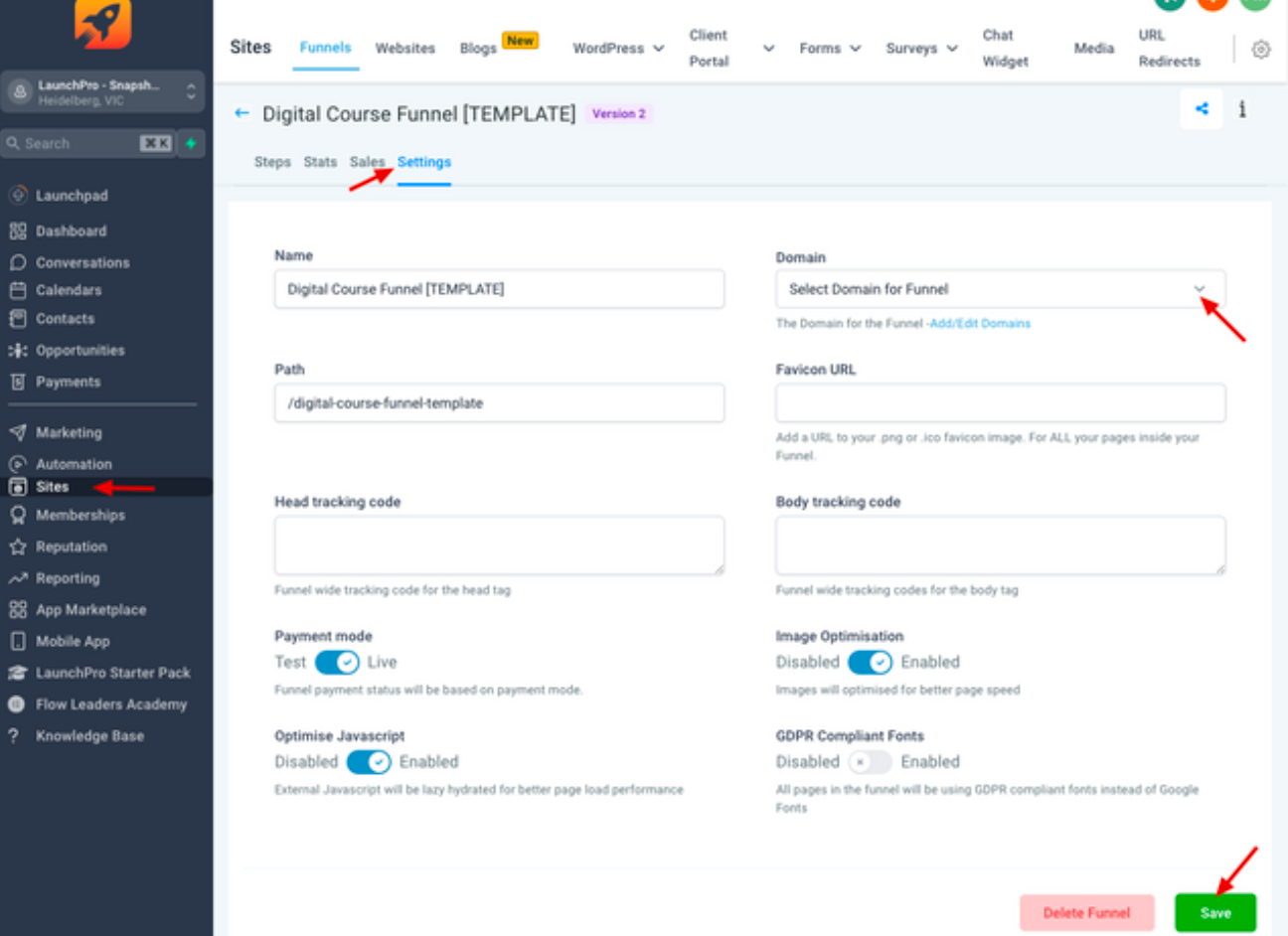Open the Websites tab
The height and width of the screenshot is (936, 1288).
[404, 48]
